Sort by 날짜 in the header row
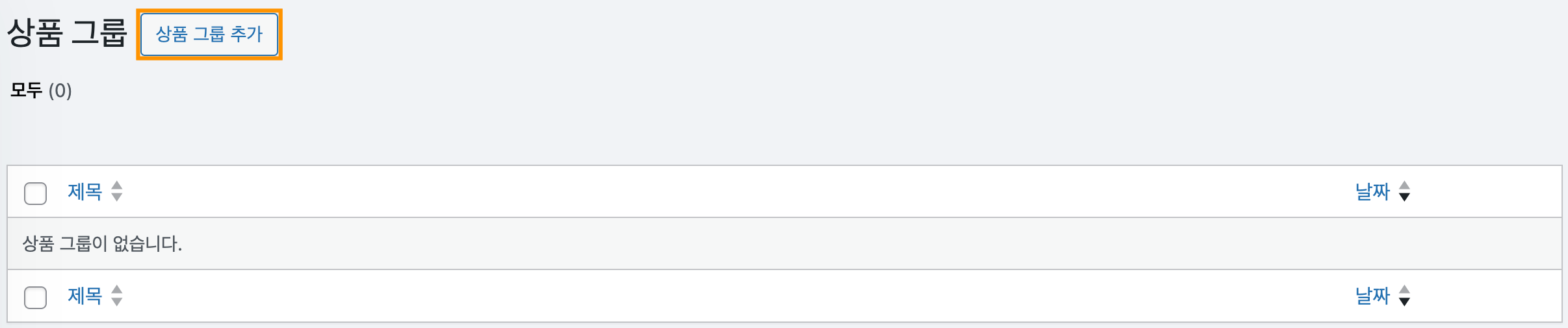 [x=1372, y=192]
